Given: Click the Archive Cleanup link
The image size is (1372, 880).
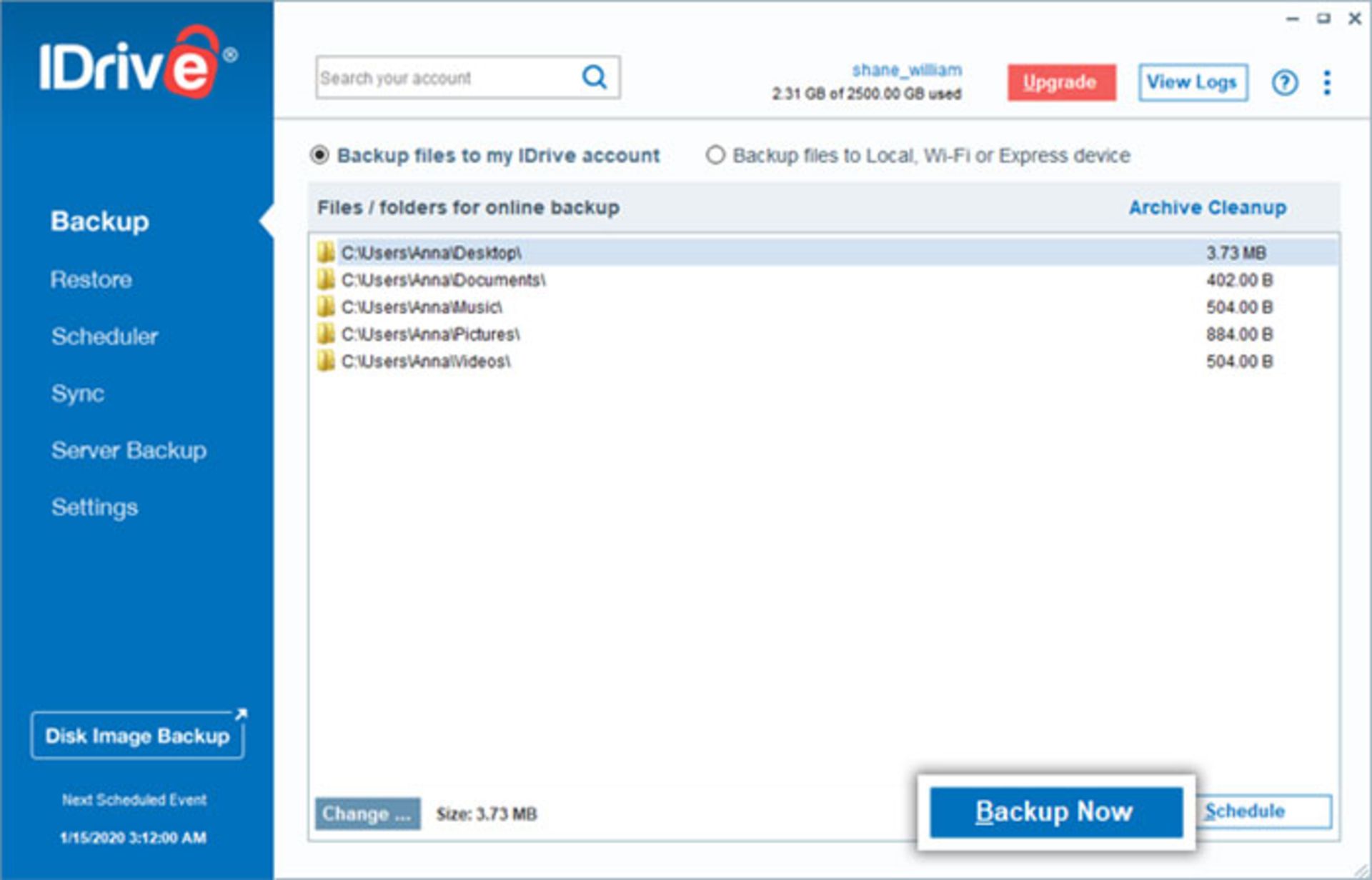Looking at the screenshot, I should (x=1207, y=208).
